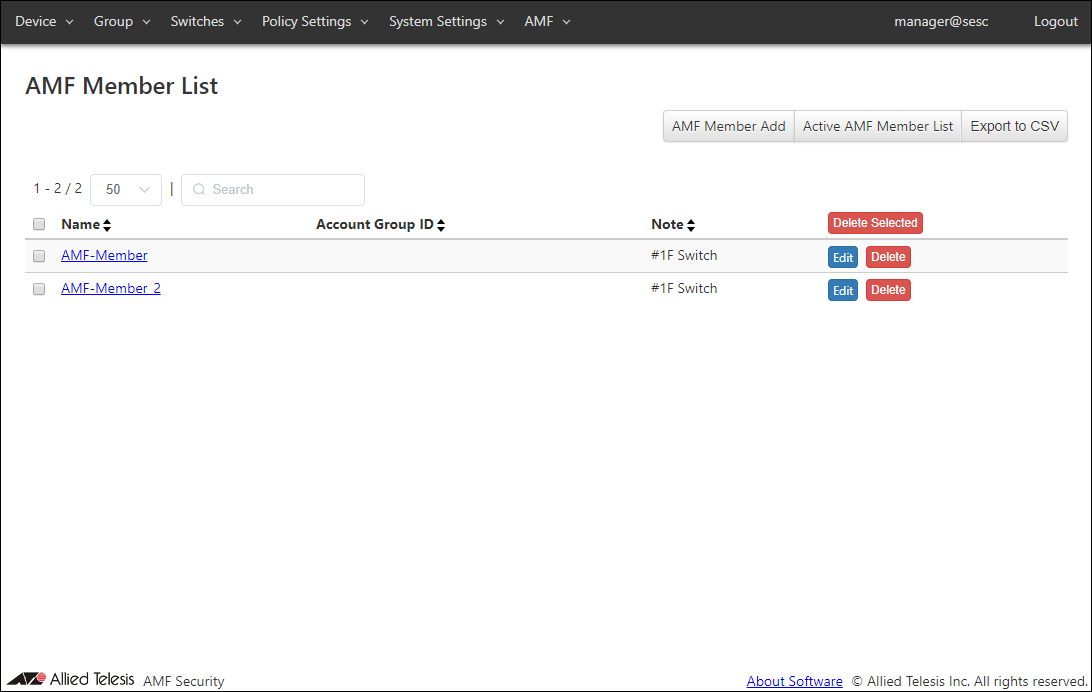This screenshot has width=1092, height=692.
Task: Open the Group menu
Action: click(122, 21)
